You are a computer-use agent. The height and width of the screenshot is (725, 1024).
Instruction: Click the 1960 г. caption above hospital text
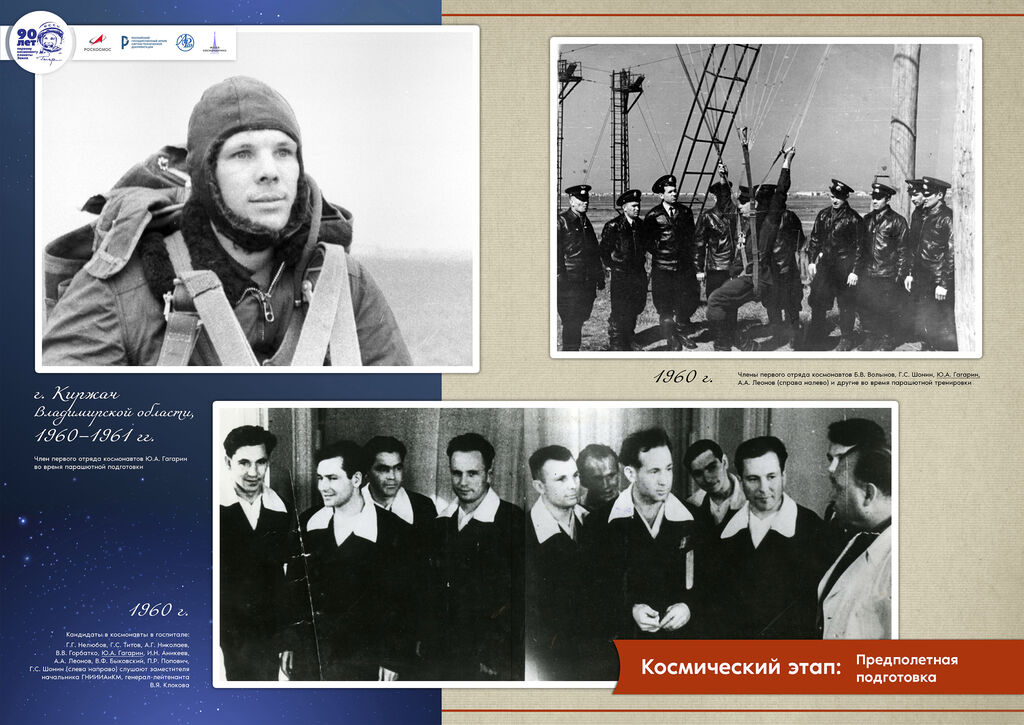pos(158,609)
